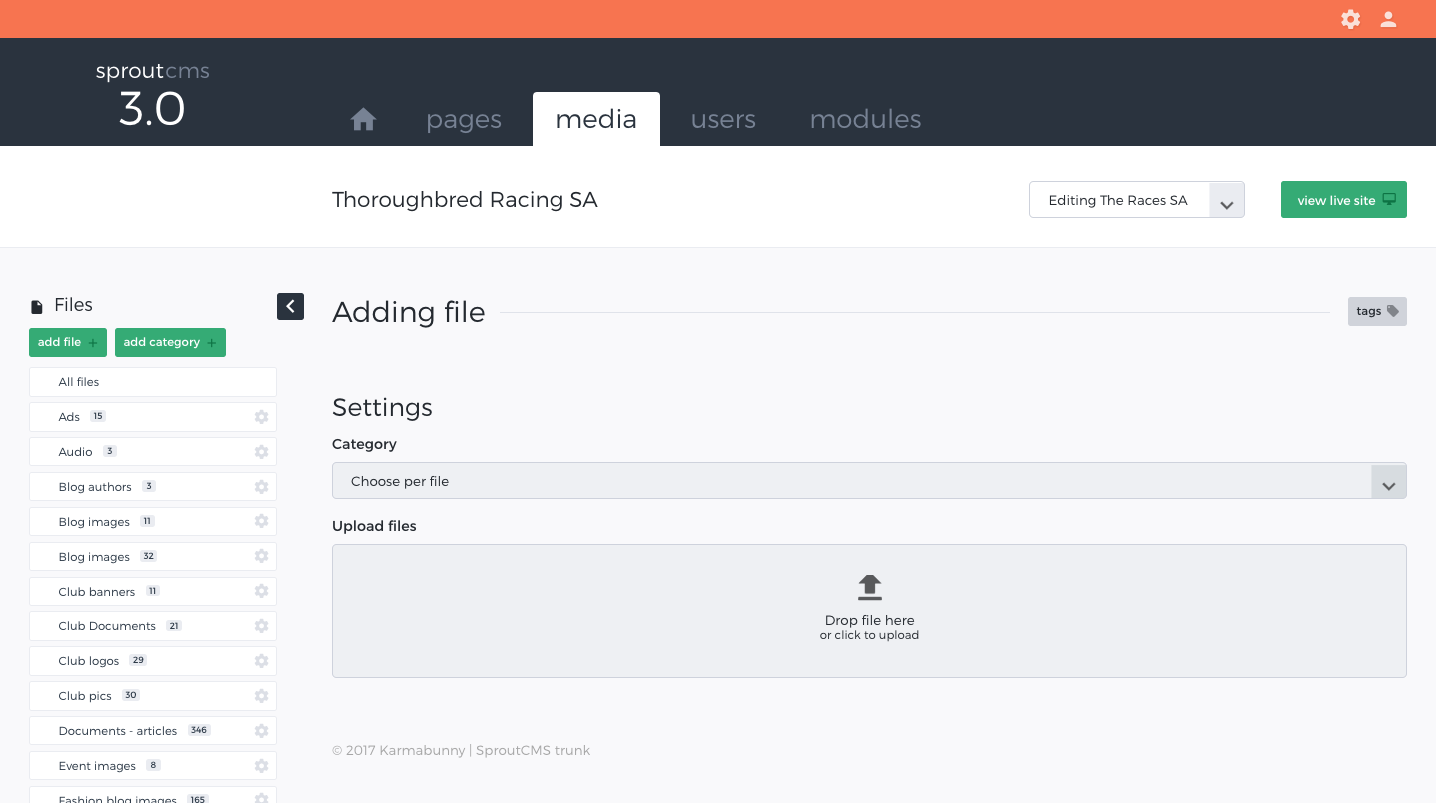Click the 'Drop file here' upload area
This screenshot has height=803, width=1436.
point(869,611)
